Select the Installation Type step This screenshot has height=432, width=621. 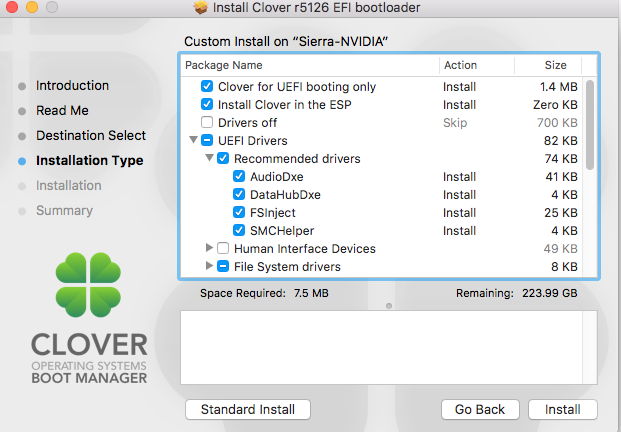click(x=90, y=160)
